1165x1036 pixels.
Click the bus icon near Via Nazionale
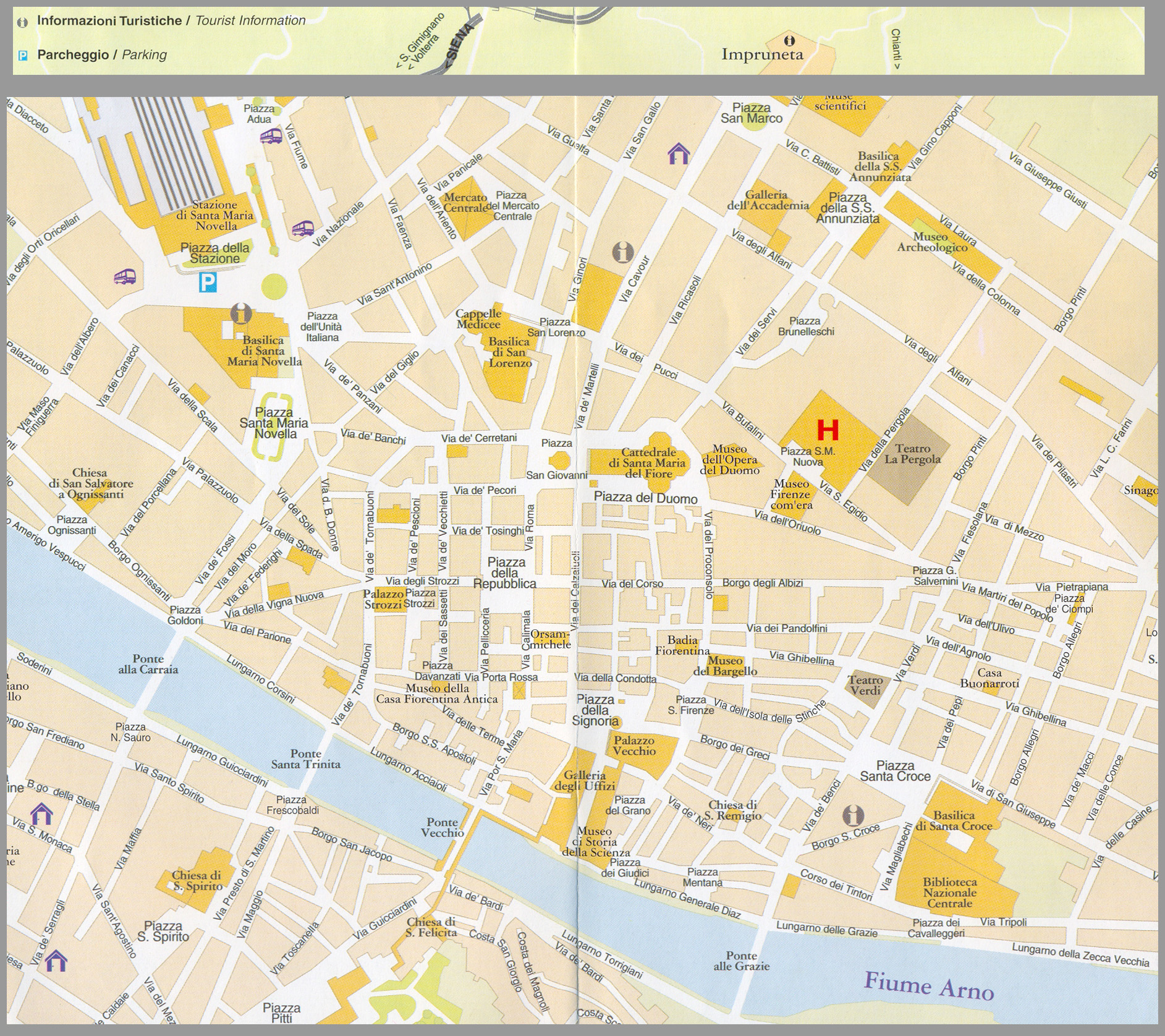coord(303,229)
